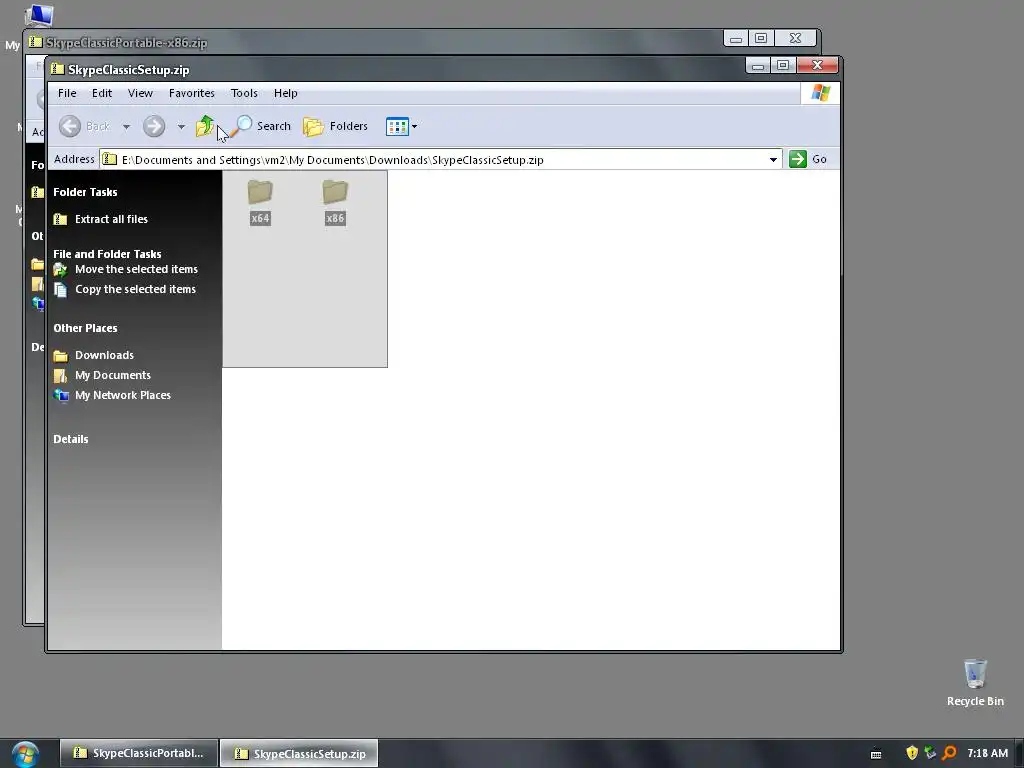Select the x64 folder
The image size is (1024, 768).
point(260,202)
